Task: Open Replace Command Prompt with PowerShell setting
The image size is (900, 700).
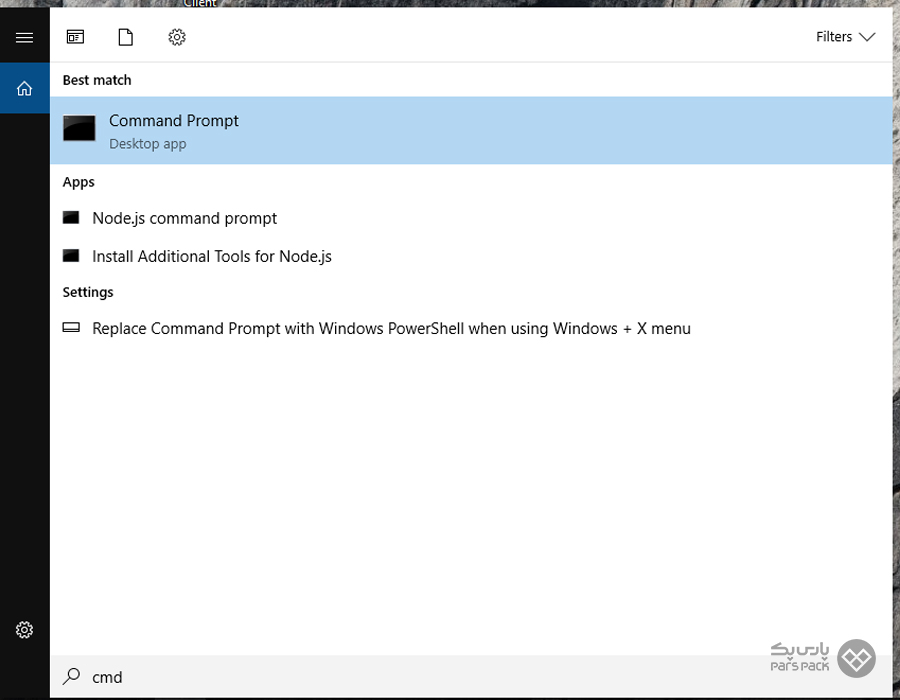Action: click(x=471, y=328)
